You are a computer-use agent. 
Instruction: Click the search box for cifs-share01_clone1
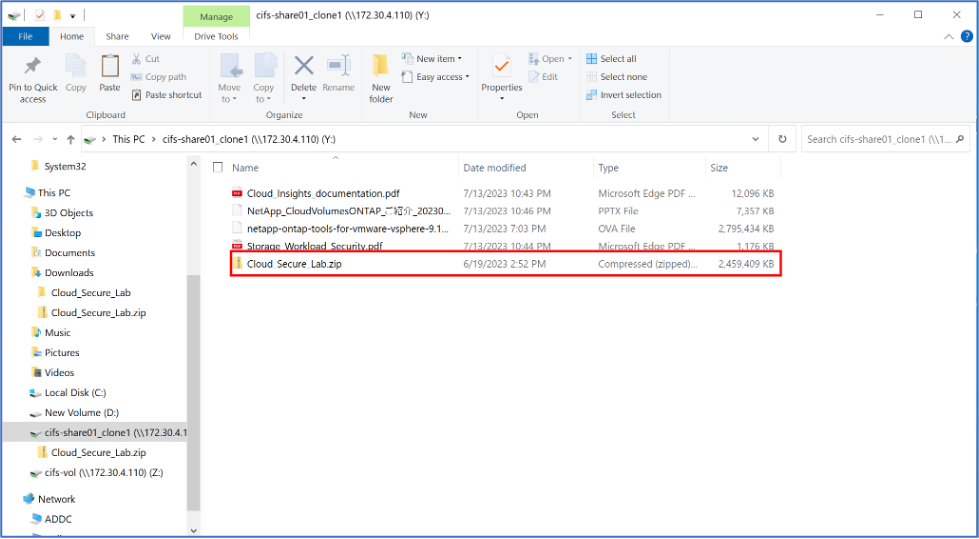885,139
